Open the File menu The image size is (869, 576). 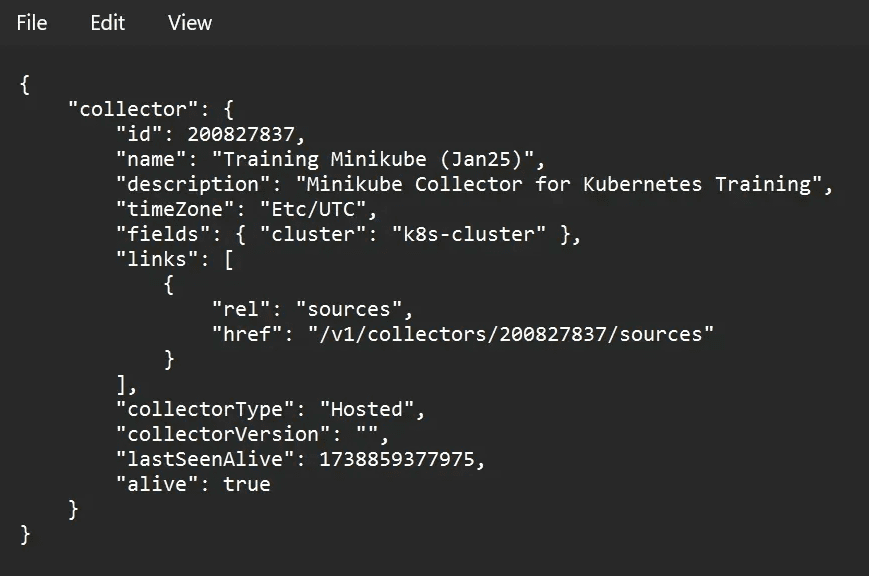31,22
